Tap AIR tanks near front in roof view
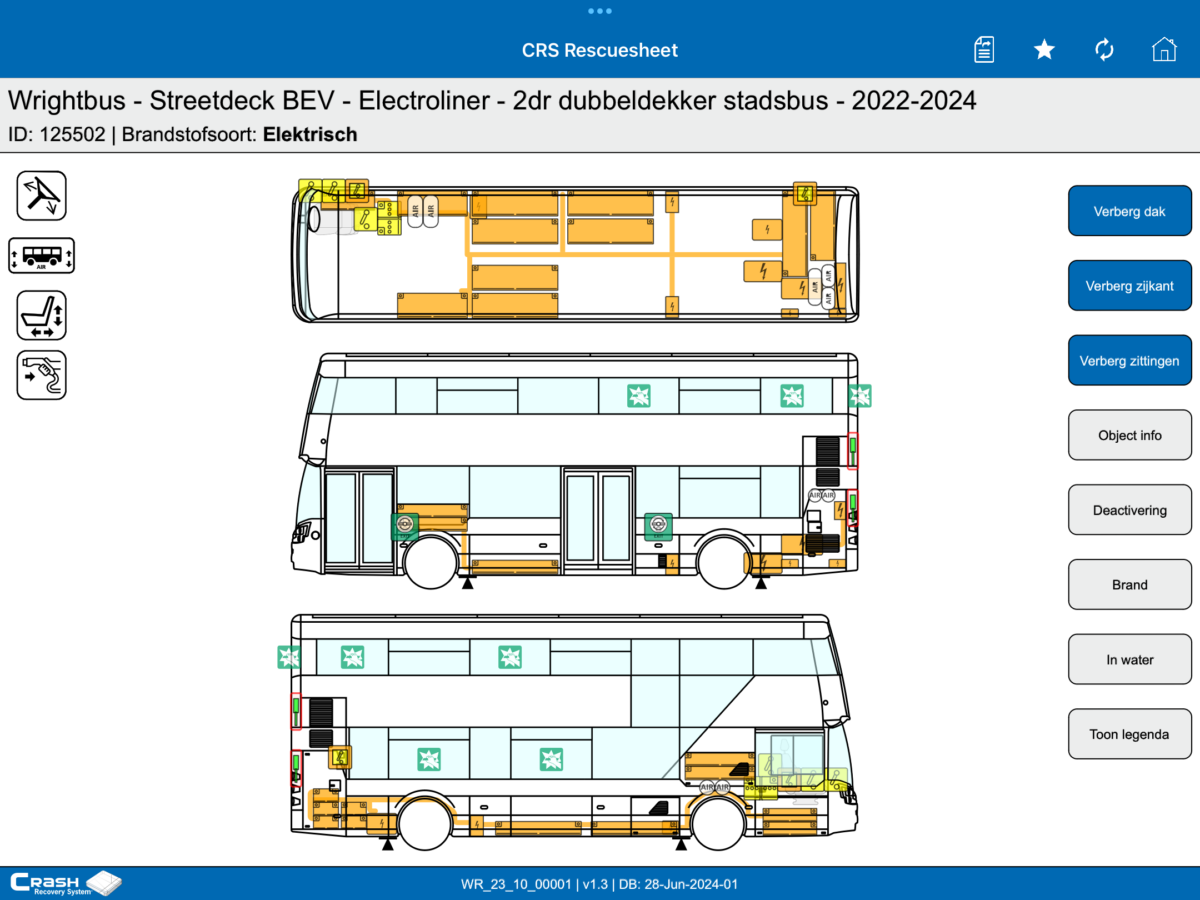Image resolution: width=1200 pixels, height=900 pixels. click(423, 210)
